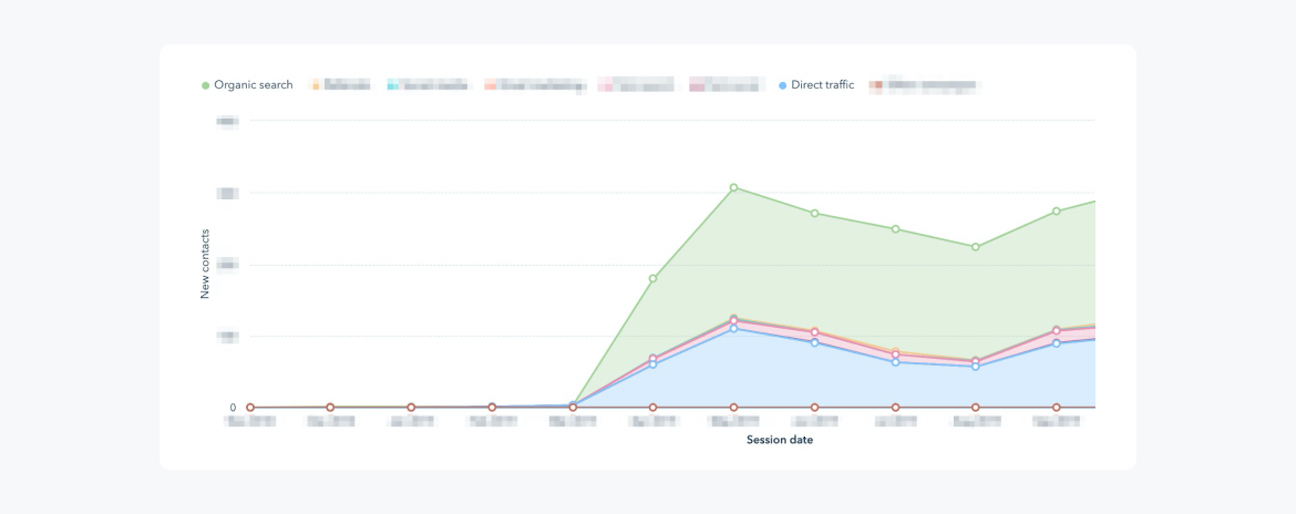Select the highest Organic search data point
1296x514 pixels.
click(x=734, y=188)
